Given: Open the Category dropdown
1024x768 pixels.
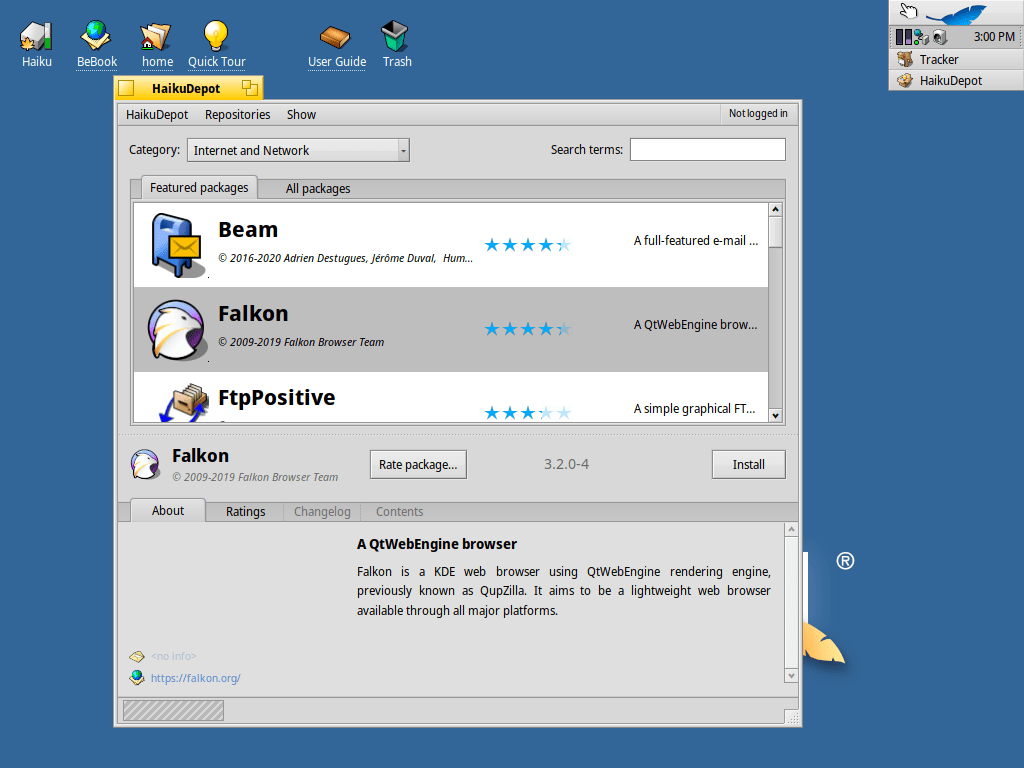Looking at the screenshot, I should point(298,150).
